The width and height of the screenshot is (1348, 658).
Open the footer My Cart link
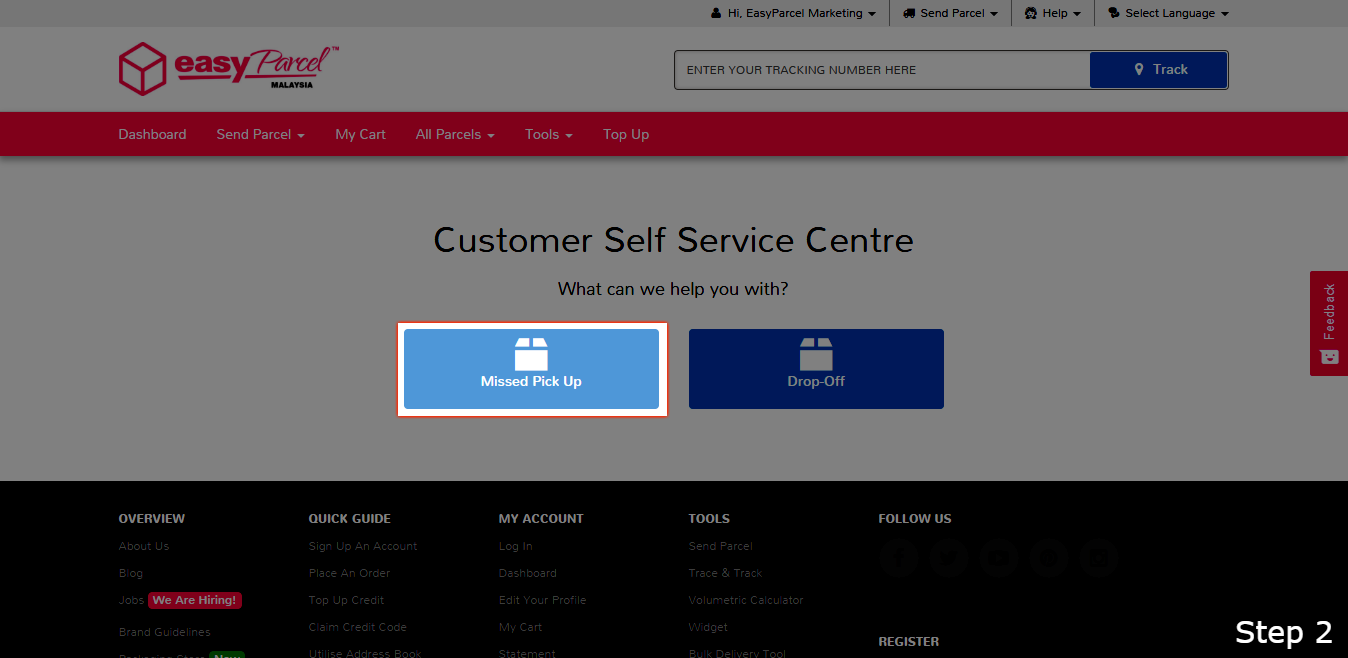[520, 627]
